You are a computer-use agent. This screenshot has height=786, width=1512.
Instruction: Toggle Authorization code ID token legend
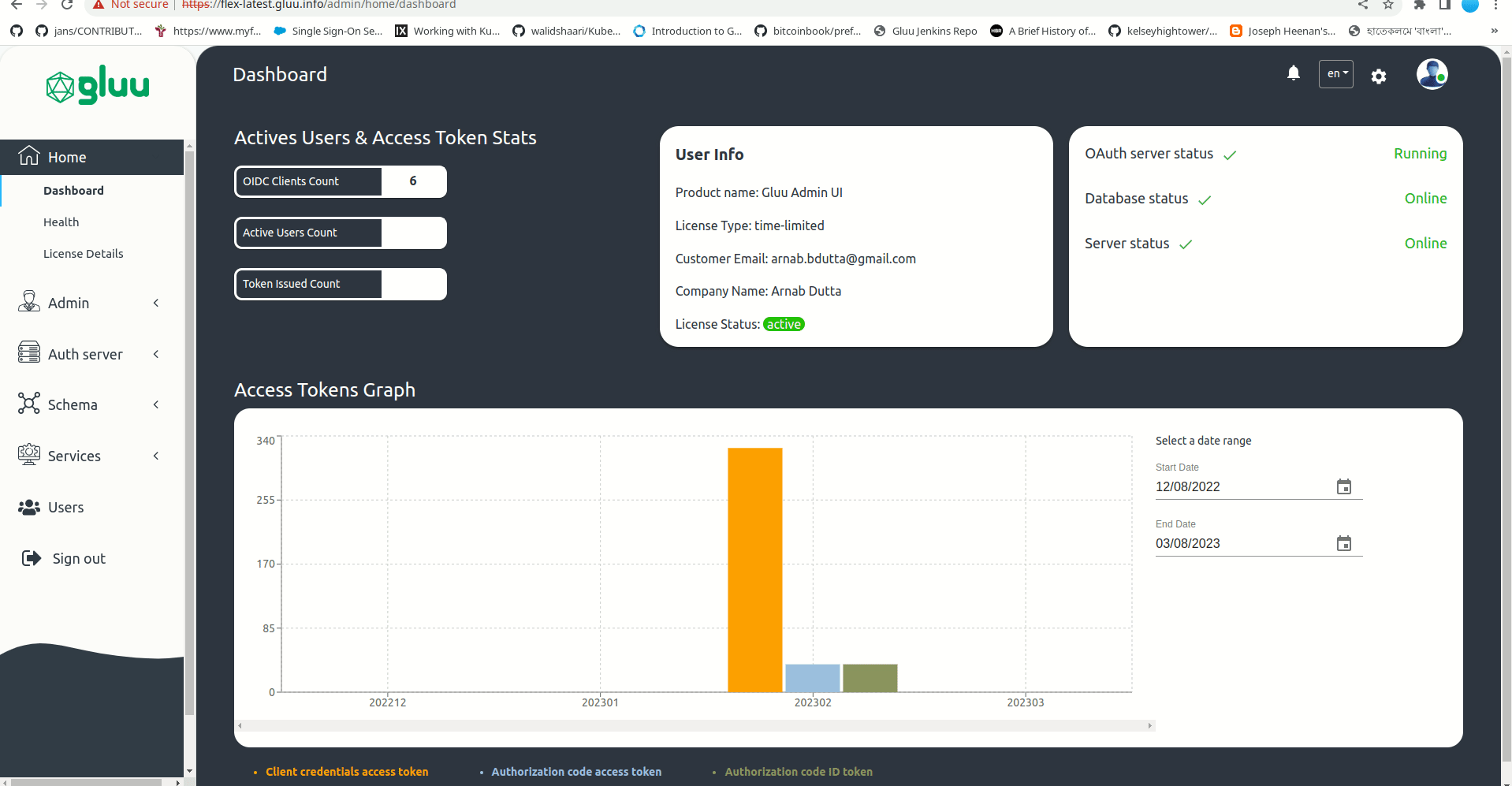pos(799,771)
